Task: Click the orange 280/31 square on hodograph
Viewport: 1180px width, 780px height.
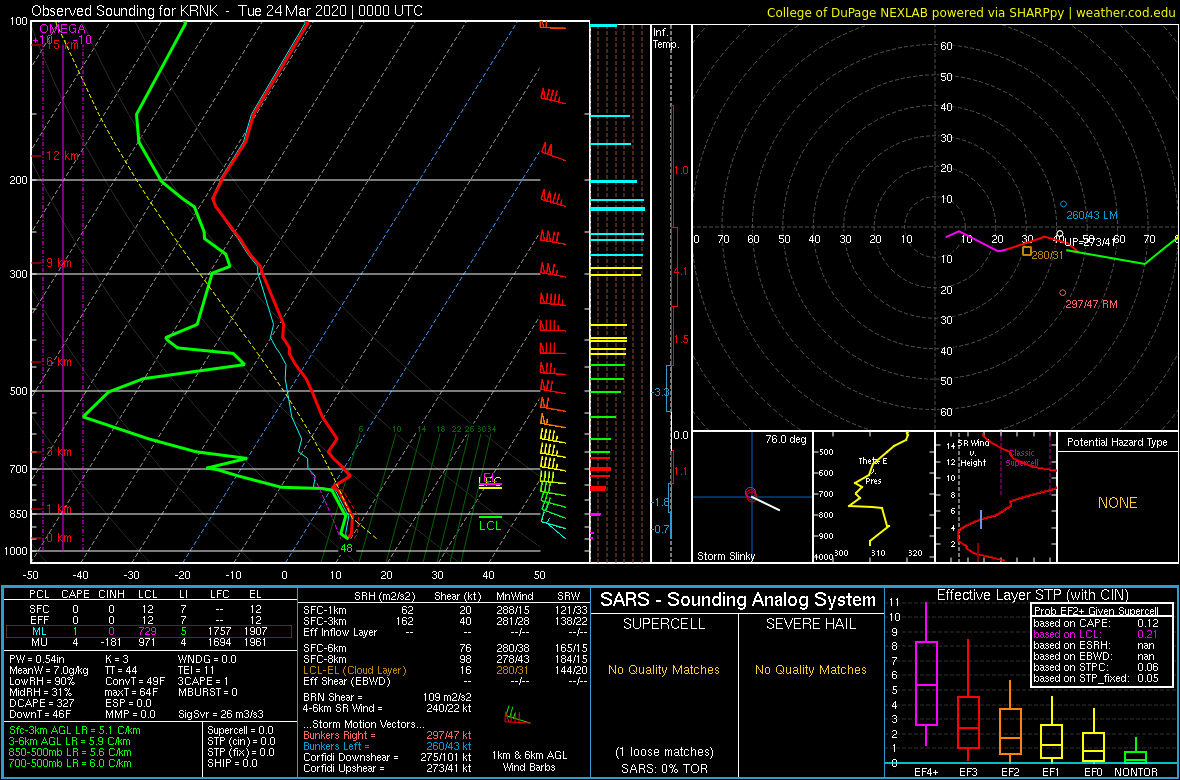Action: coord(1026,251)
